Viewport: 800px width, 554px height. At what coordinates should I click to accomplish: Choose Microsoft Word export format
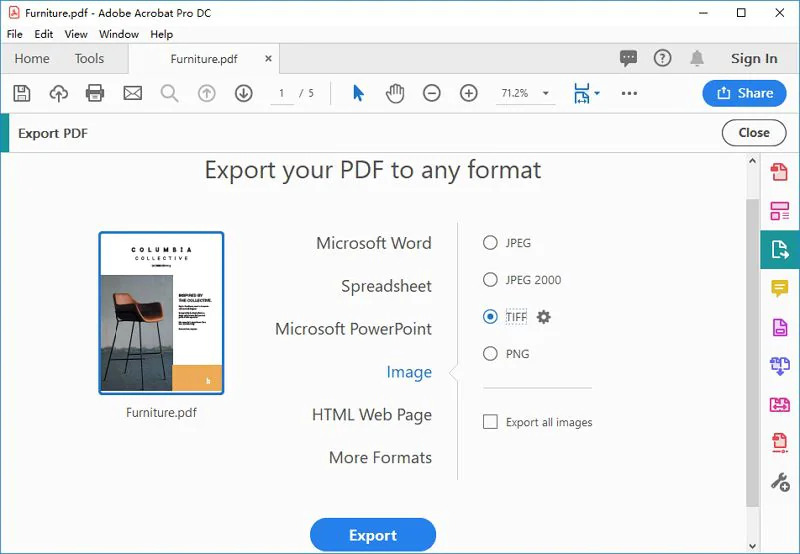tap(373, 243)
